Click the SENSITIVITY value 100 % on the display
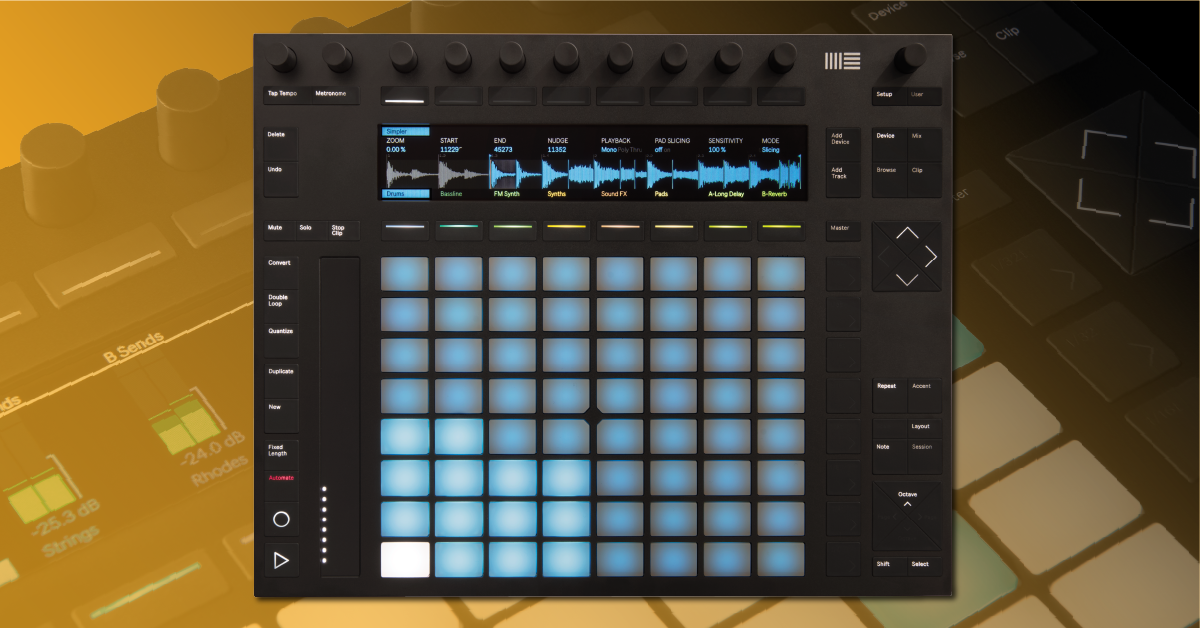The width and height of the screenshot is (1200, 628). click(x=717, y=150)
